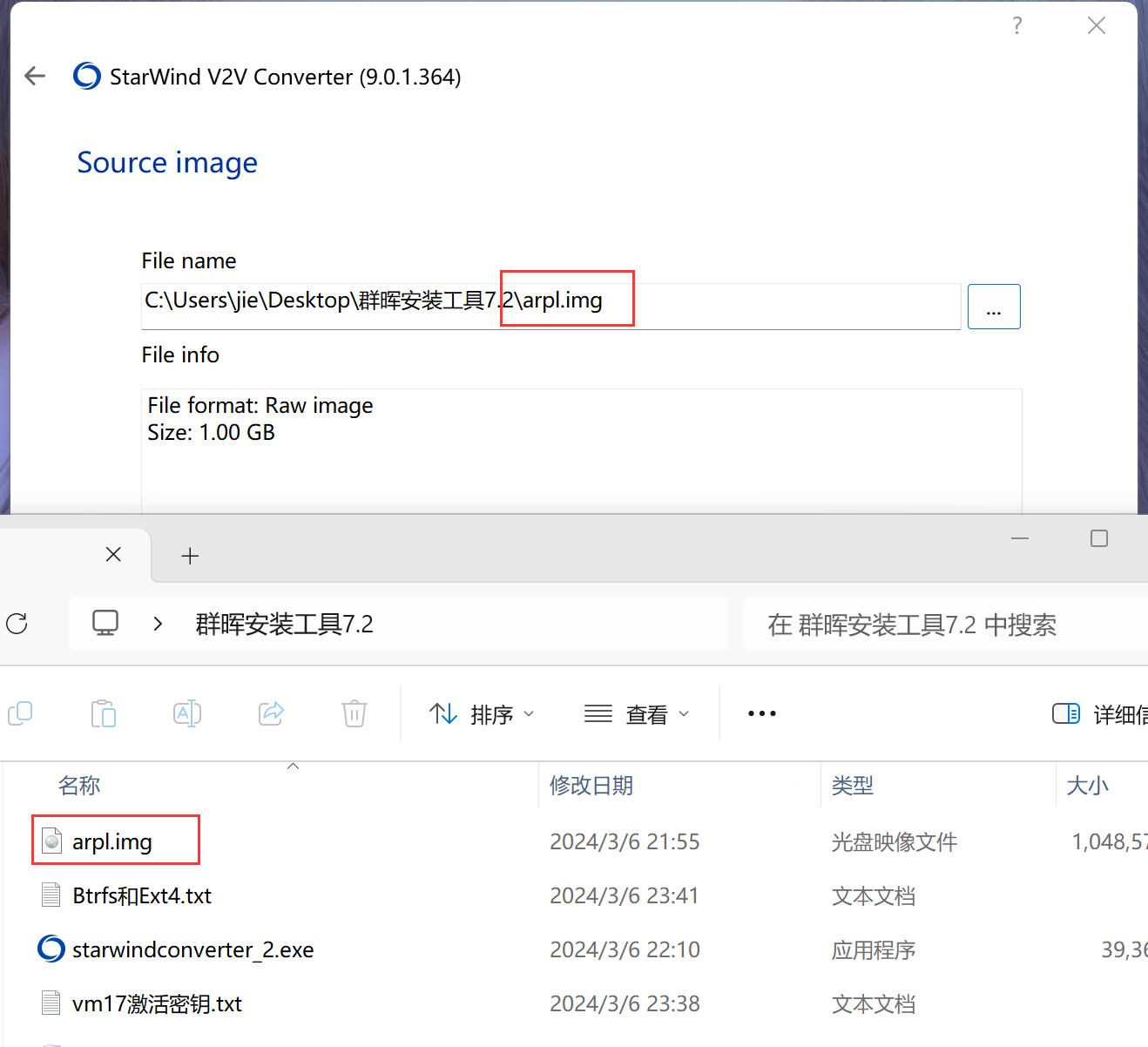The width and height of the screenshot is (1148, 1047).
Task: Refresh the File Explorer folder view
Action: 17,624
